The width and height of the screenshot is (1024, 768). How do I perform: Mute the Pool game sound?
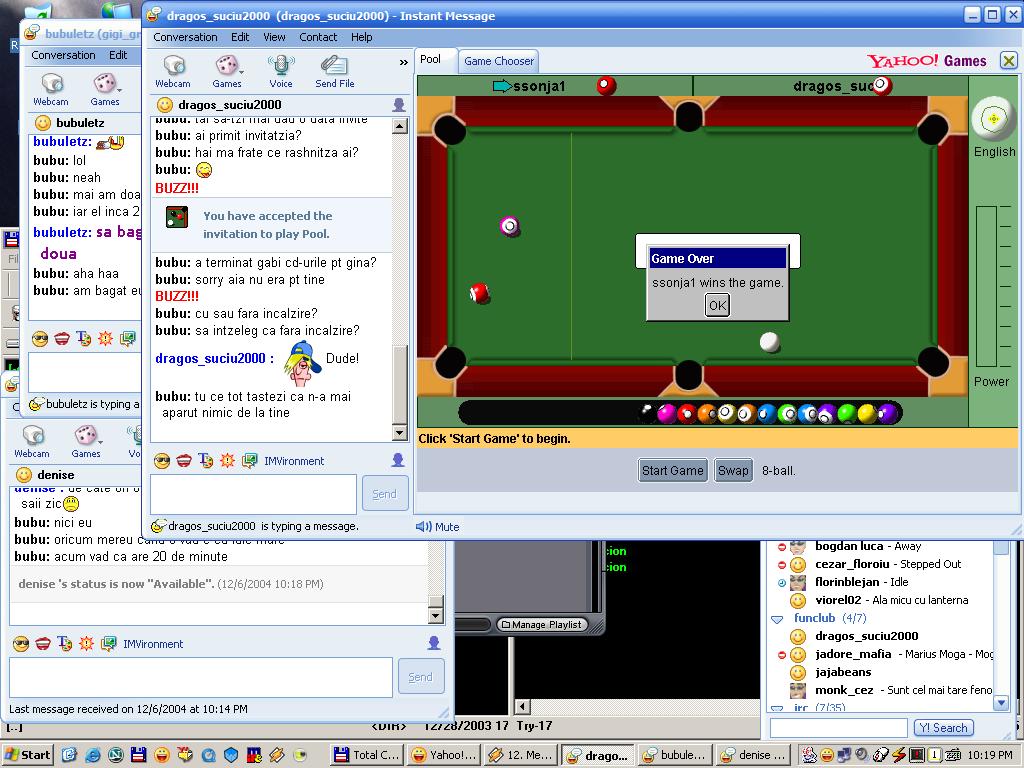point(438,526)
